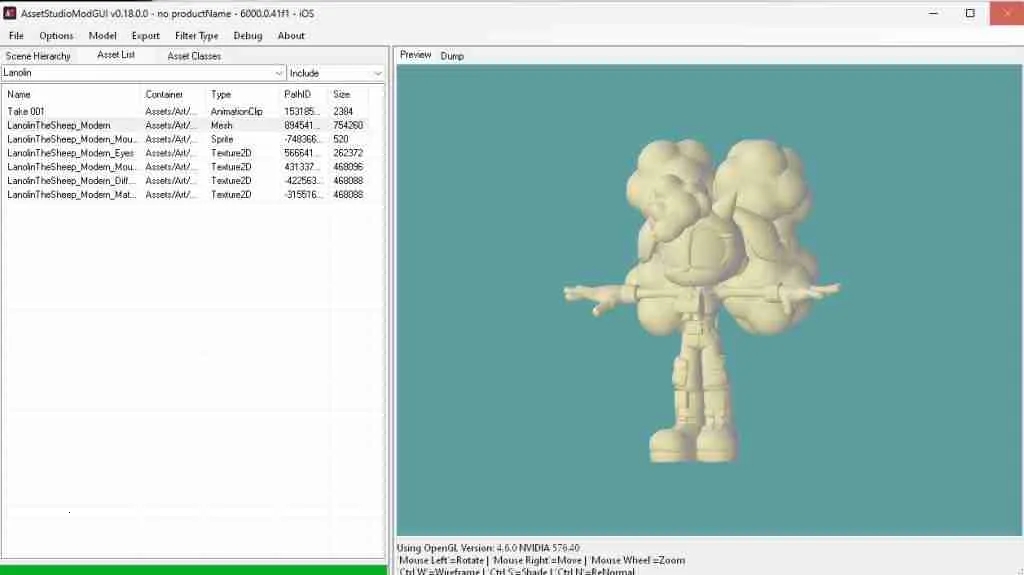The height and width of the screenshot is (575, 1024).
Task: Click the Lanolin search filter field
Action: [137, 73]
